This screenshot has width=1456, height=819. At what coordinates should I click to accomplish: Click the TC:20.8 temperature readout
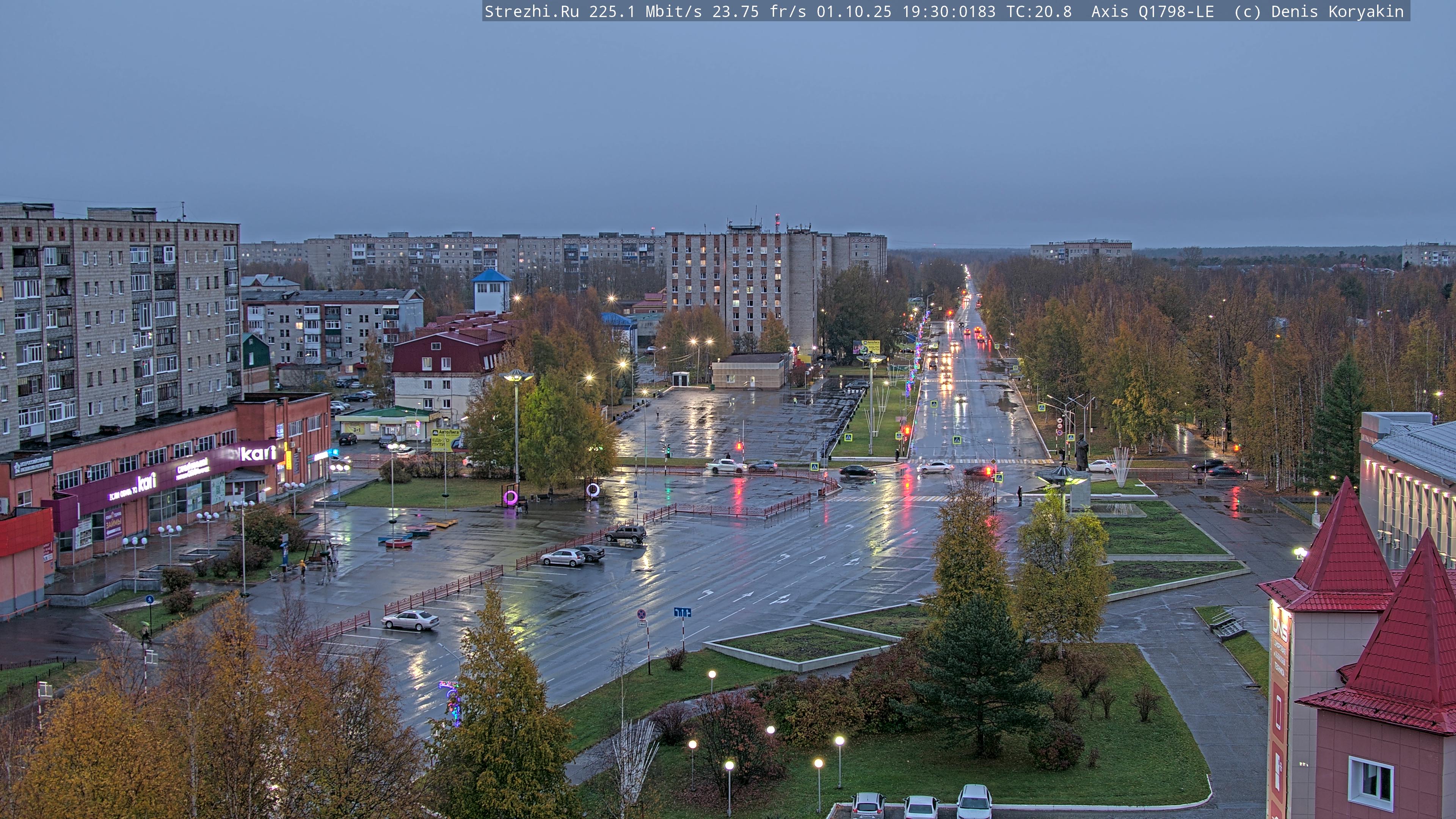pos(1039,12)
